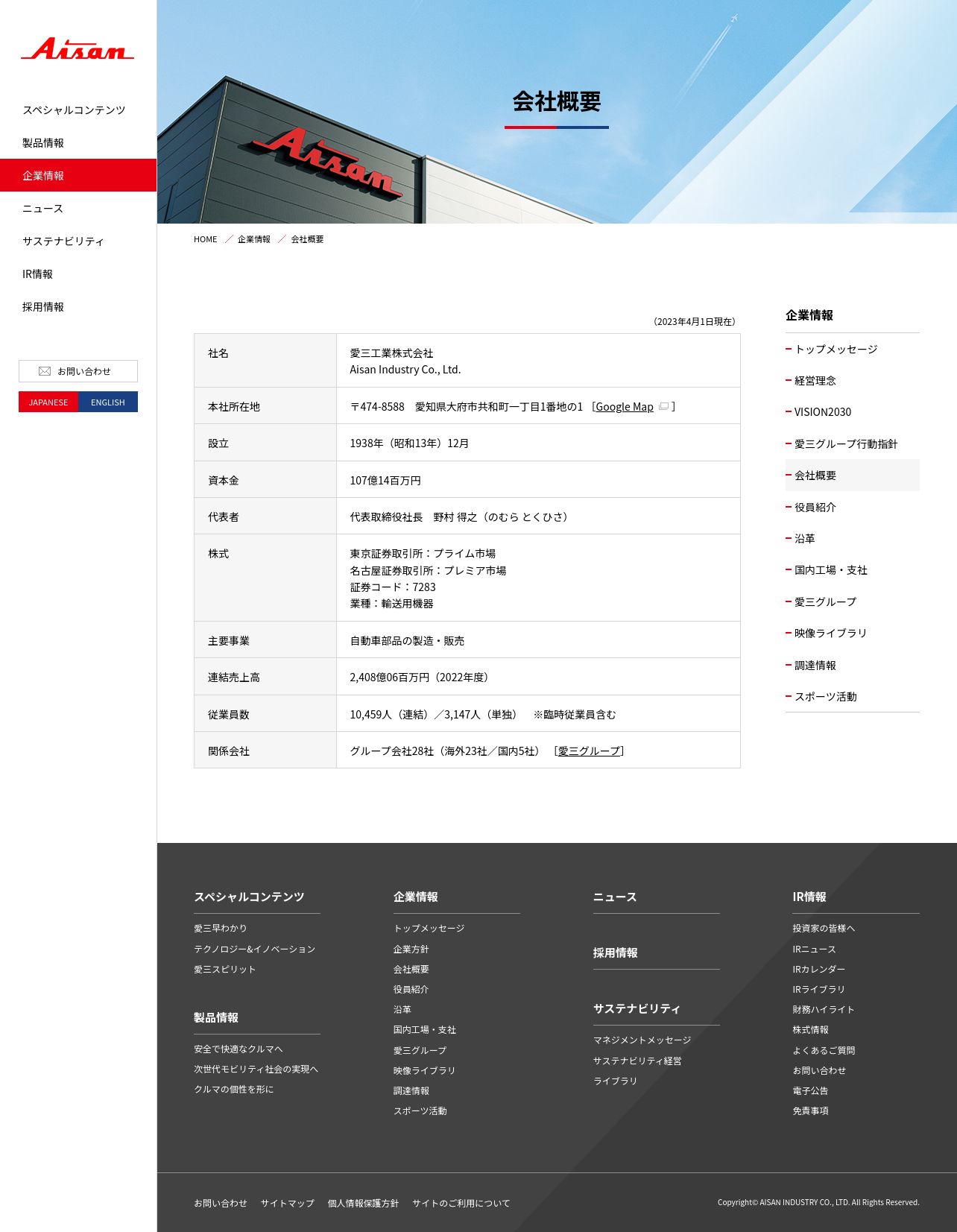This screenshot has height=1232, width=957.
Task: Open footer マネジメントメッセージ link
Action: 642,1040
